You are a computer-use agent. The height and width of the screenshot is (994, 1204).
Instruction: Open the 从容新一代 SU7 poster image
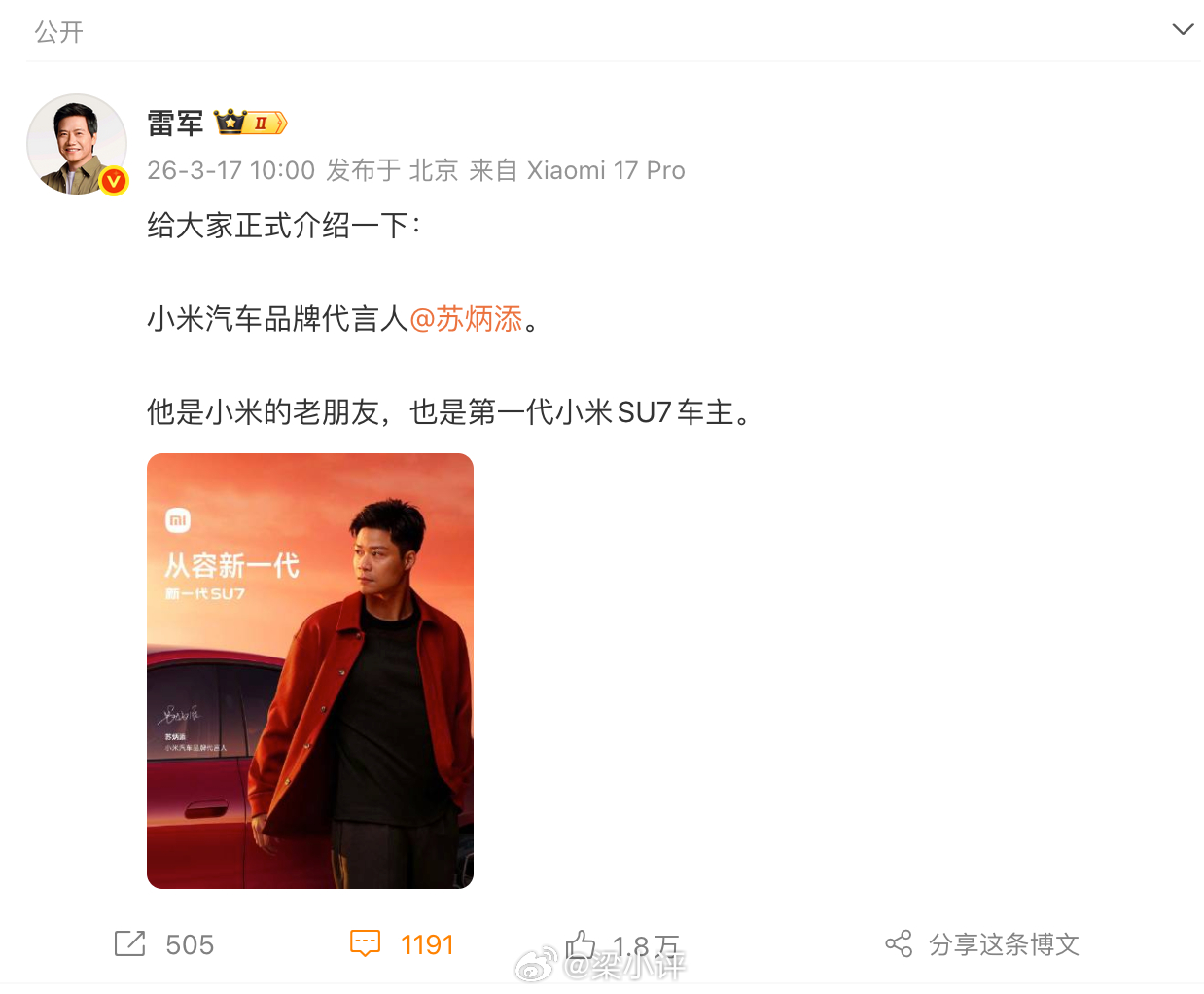pyautogui.click(x=310, y=671)
